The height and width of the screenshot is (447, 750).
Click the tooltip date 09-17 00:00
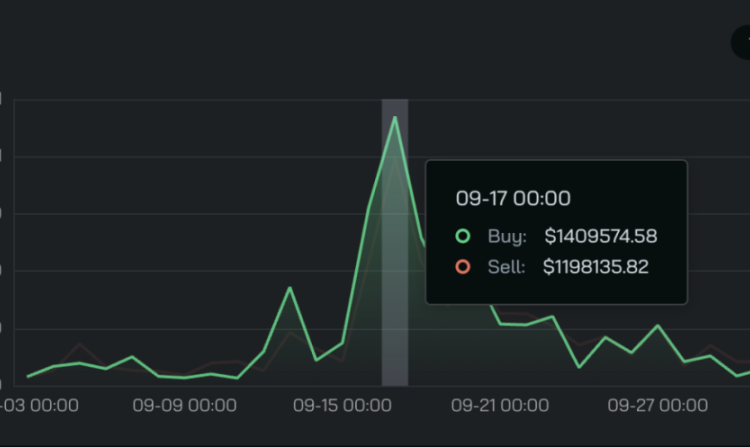coord(513,198)
